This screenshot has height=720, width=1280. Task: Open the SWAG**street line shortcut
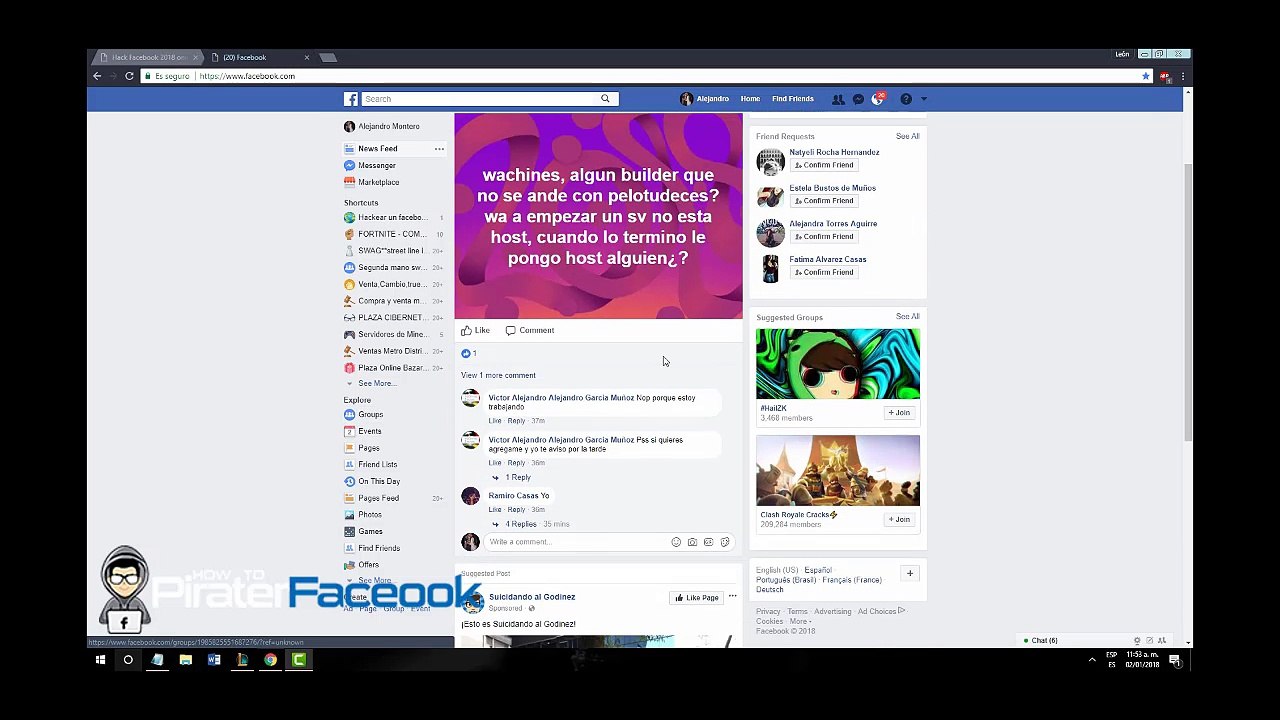pyautogui.click(x=390, y=251)
